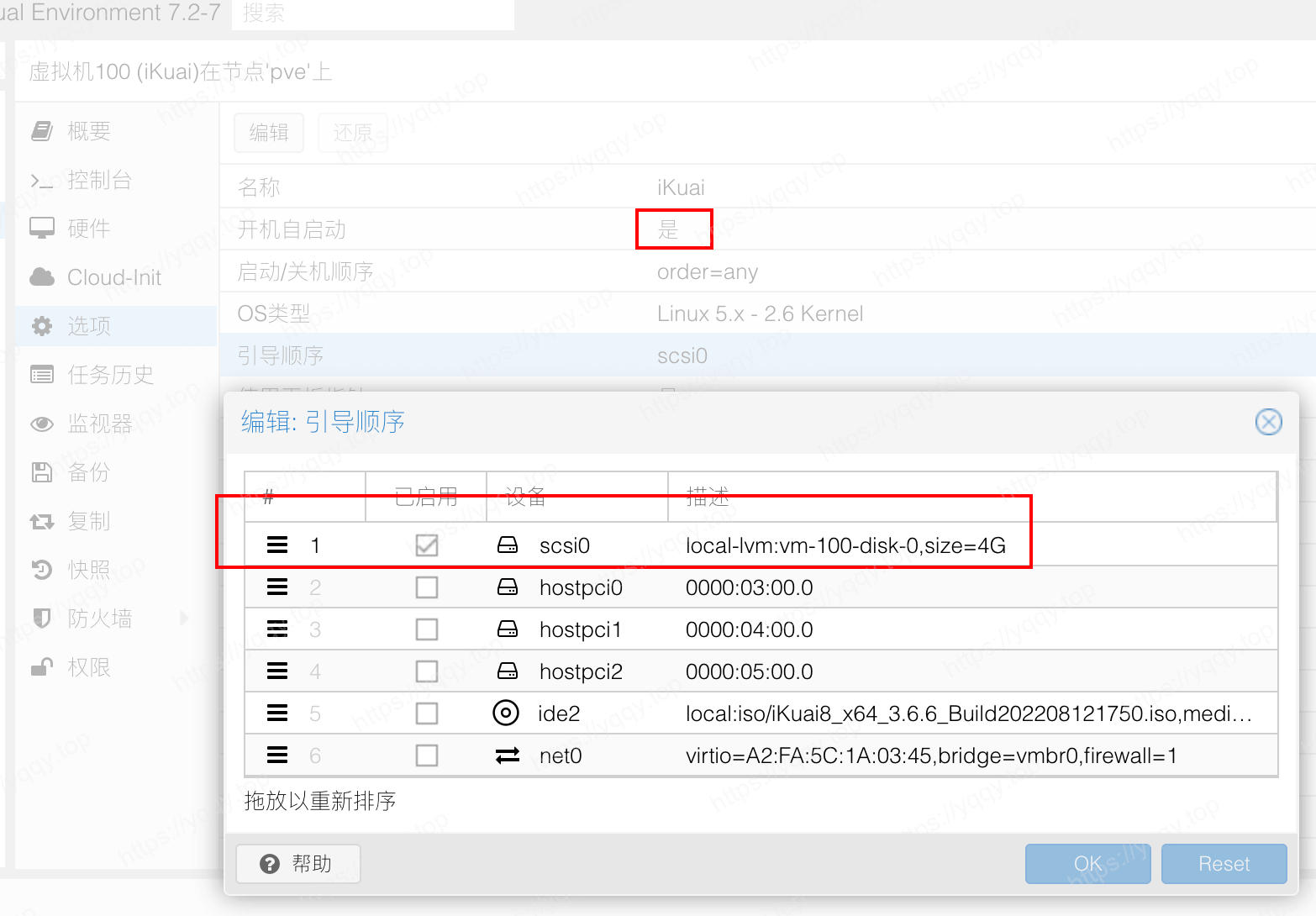Click the iKuai8 ISO description cell

coord(969,713)
